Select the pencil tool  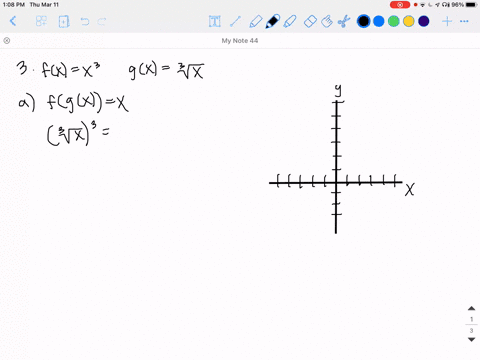255,21
